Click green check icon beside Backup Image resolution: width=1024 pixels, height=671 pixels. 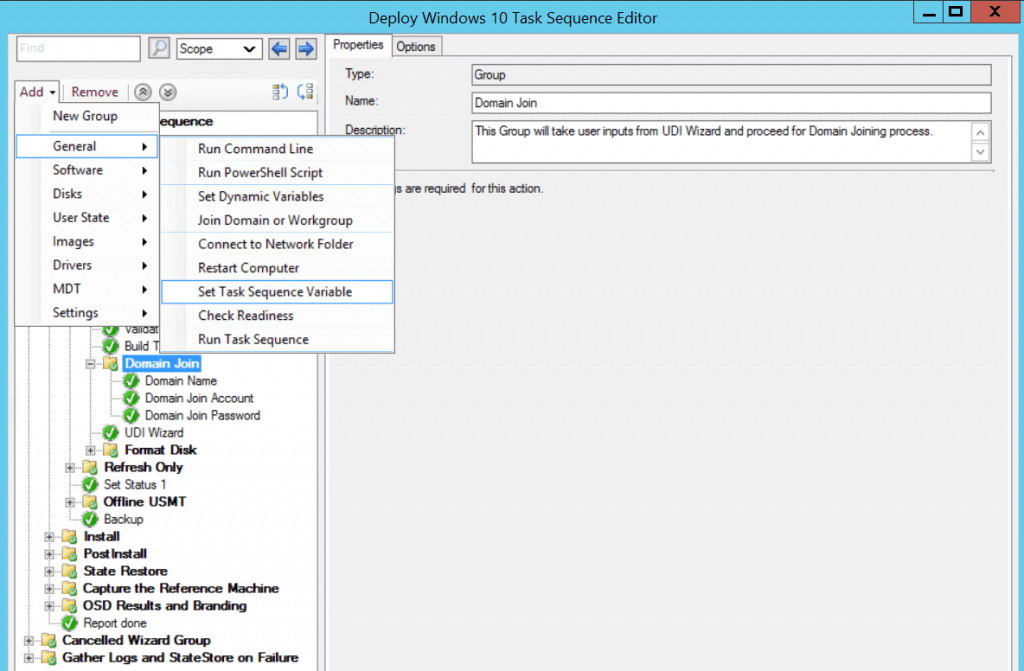tap(89, 519)
